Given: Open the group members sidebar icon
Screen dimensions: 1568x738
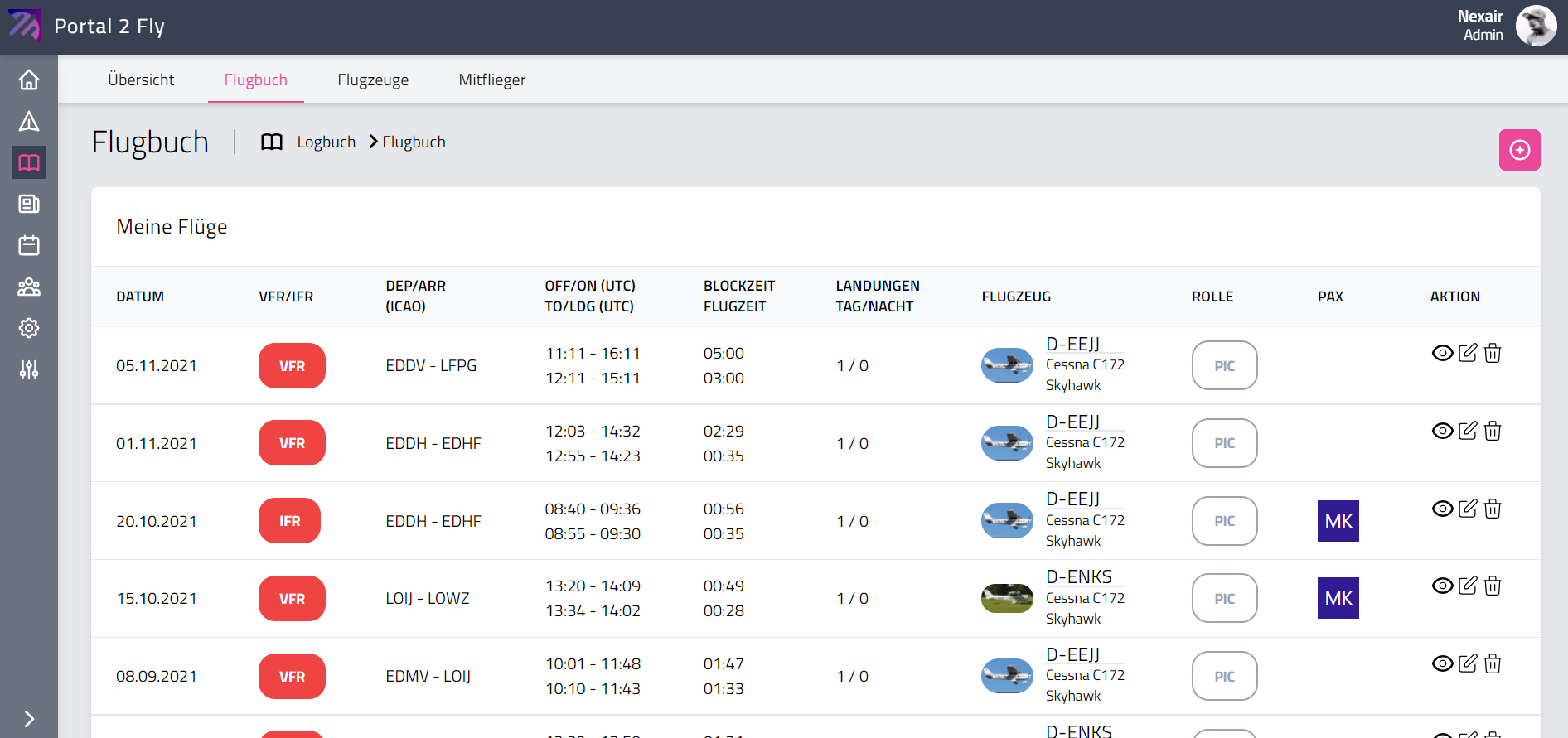Looking at the screenshot, I should [x=29, y=287].
